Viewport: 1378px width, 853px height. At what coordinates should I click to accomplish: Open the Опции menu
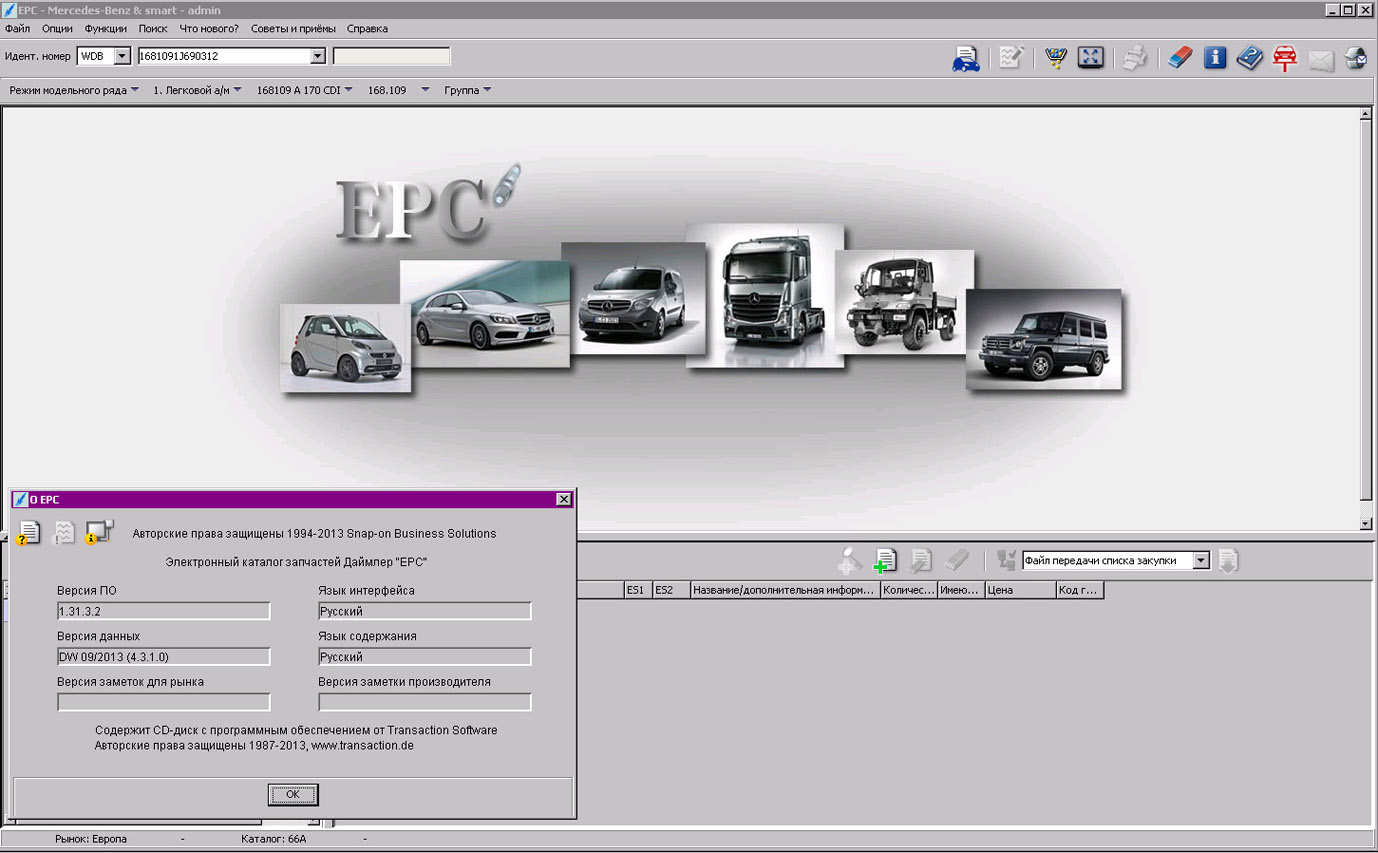tap(57, 29)
